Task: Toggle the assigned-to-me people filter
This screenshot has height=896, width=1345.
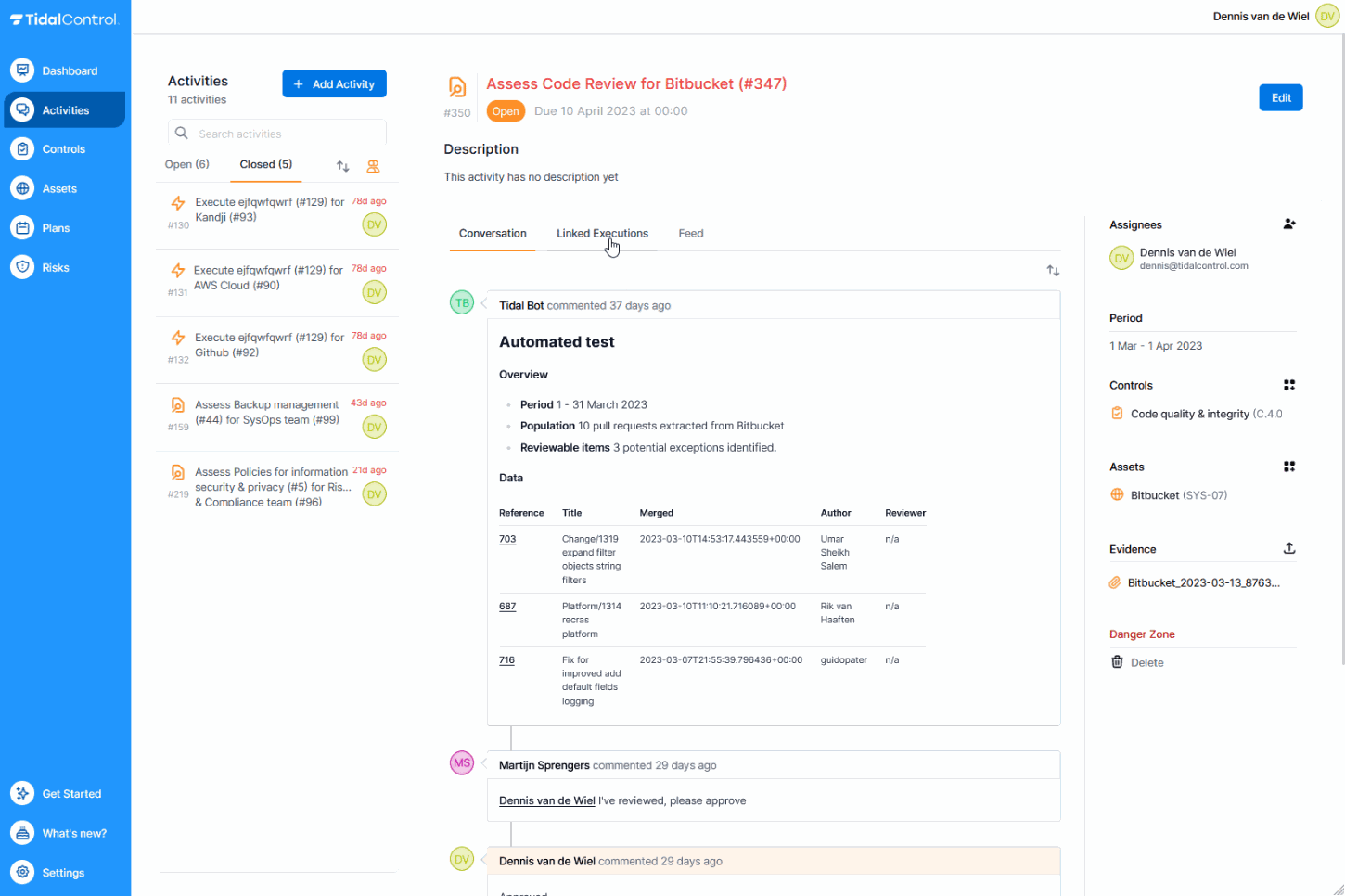Action: pos(373,166)
